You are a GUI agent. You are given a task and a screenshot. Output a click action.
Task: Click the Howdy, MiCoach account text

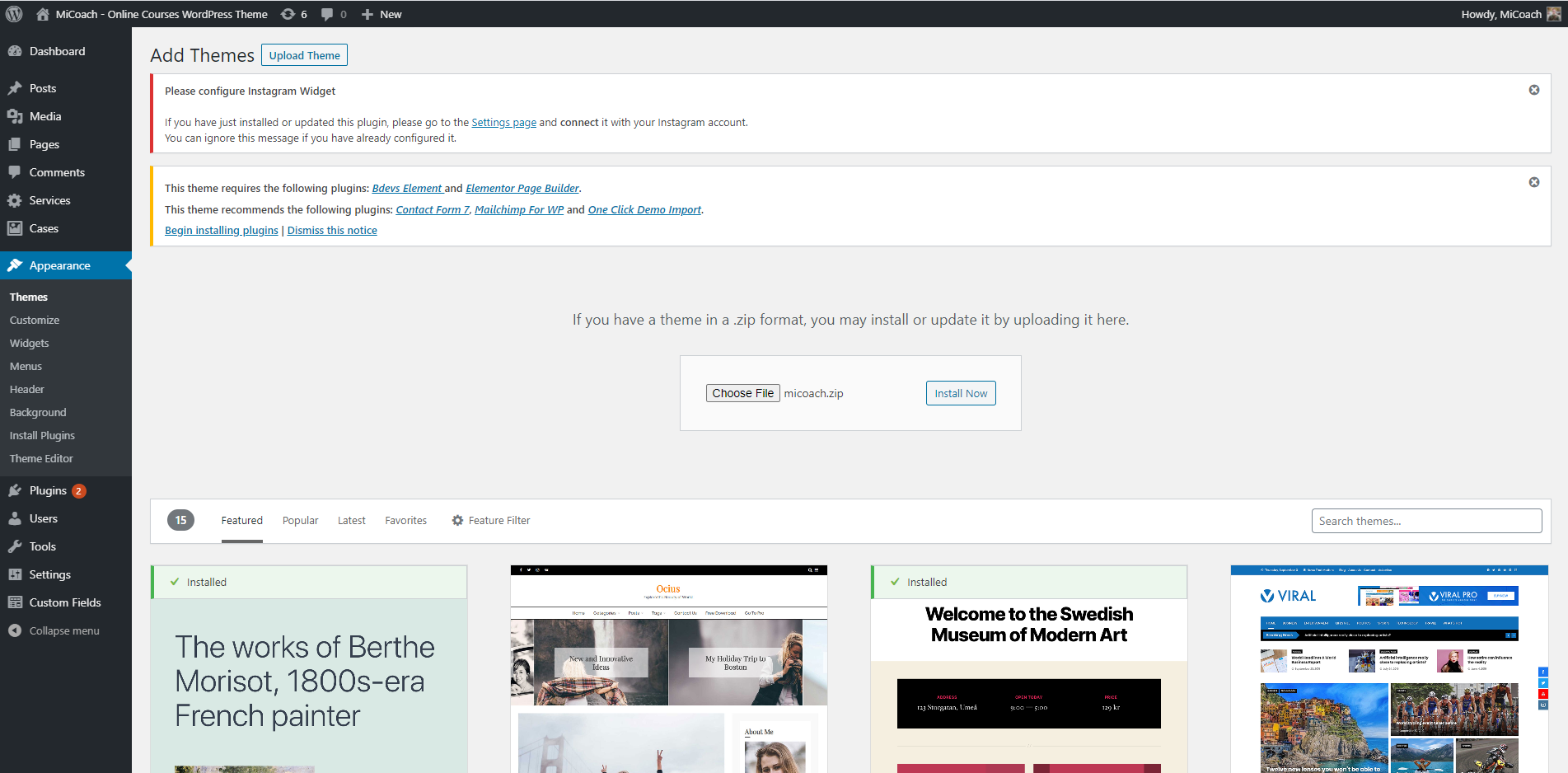1500,14
